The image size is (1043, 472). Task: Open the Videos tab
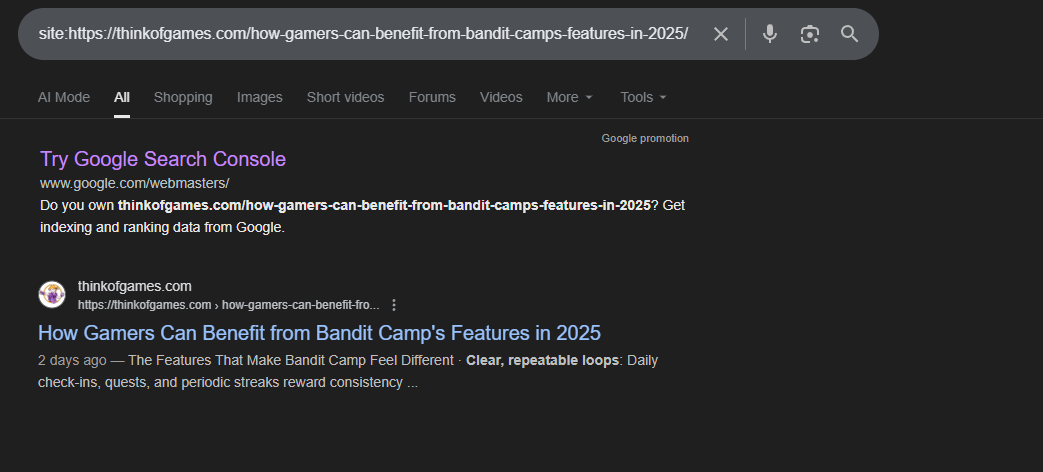(x=501, y=97)
